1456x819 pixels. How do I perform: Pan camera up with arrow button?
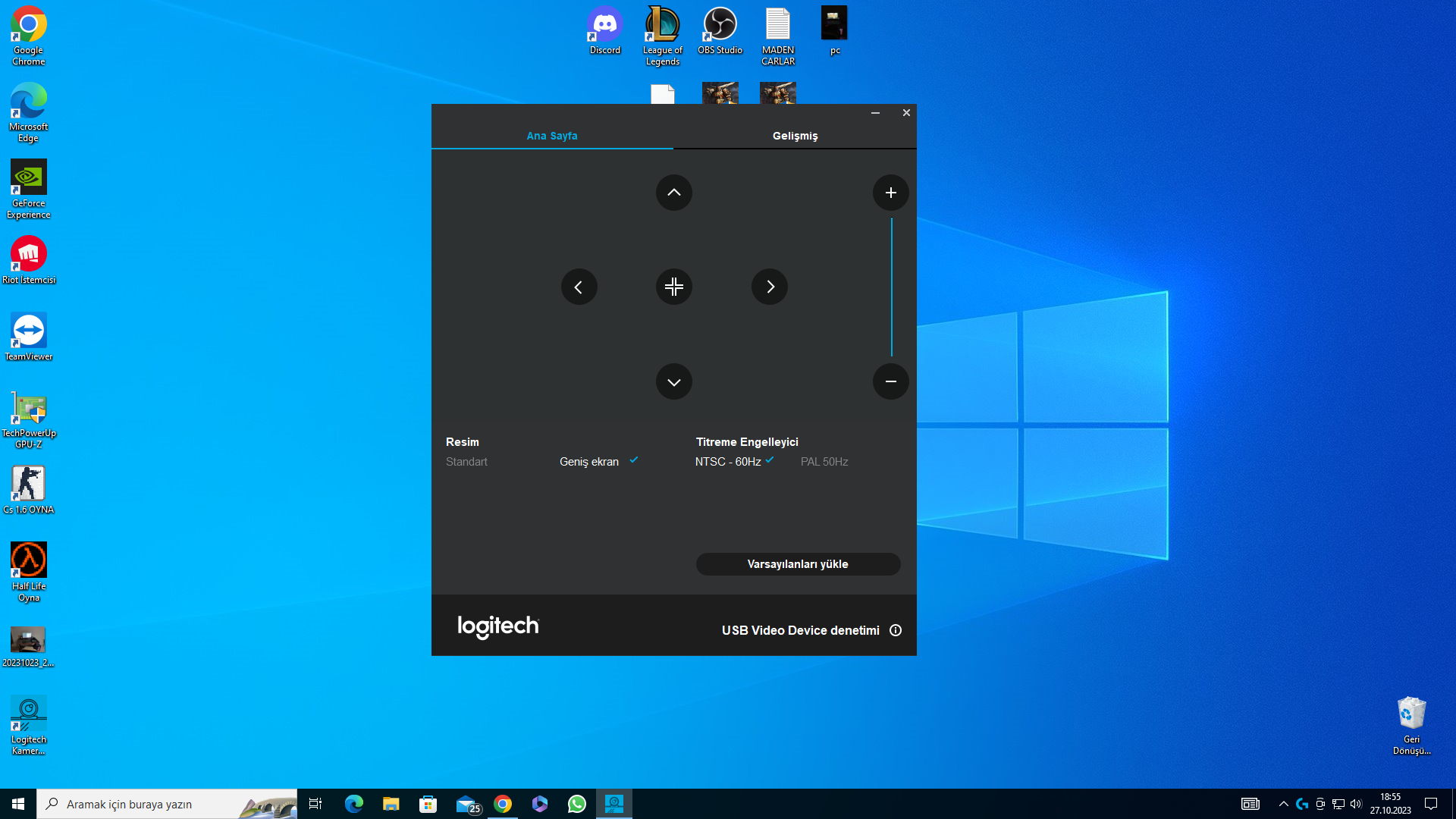coord(673,193)
